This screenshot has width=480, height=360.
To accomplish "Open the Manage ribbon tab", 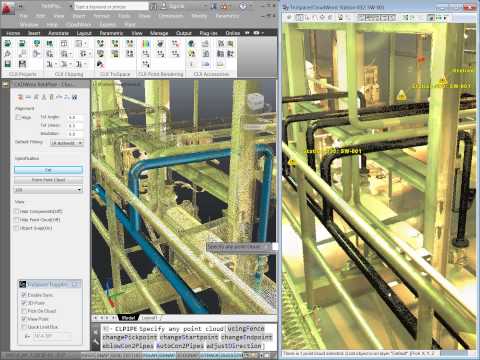I will [x=159, y=33].
